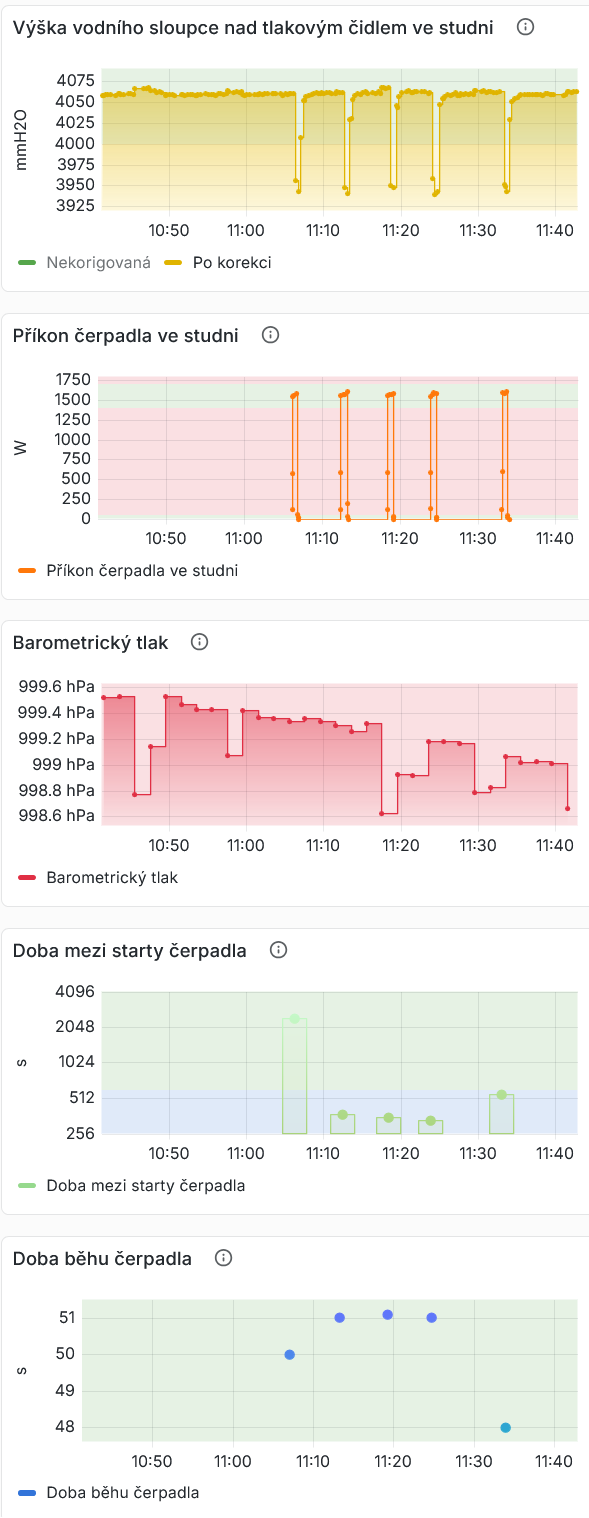
Task: Toggle Doba mezi starty čerpadla legend entry
Action: pos(132,1186)
